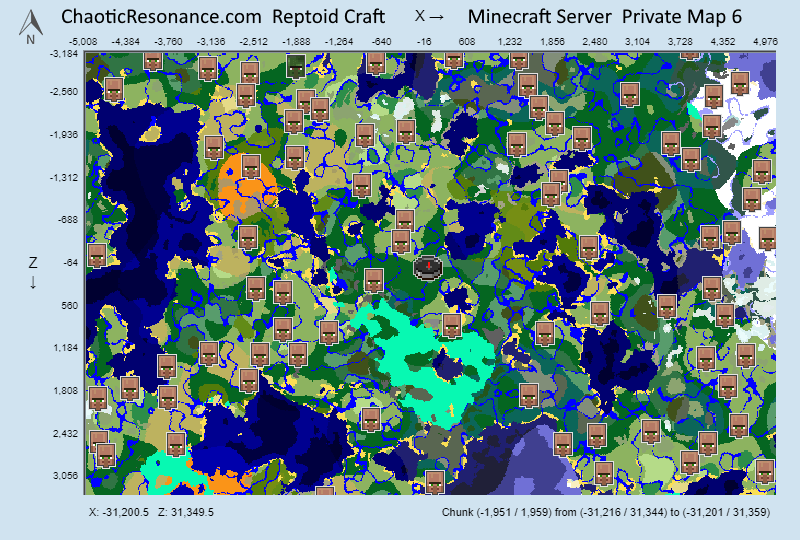This screenshot has width=800, height=540.
Task: Click the Reptoid Craft title label
Action: click(x=336, y=17)
